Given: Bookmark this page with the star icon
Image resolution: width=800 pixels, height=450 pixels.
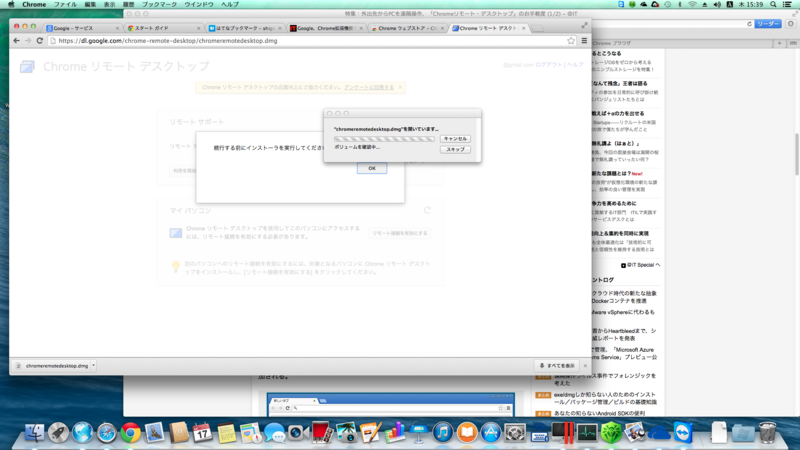Looking at the screenshot, I should (x=571, y=41).
